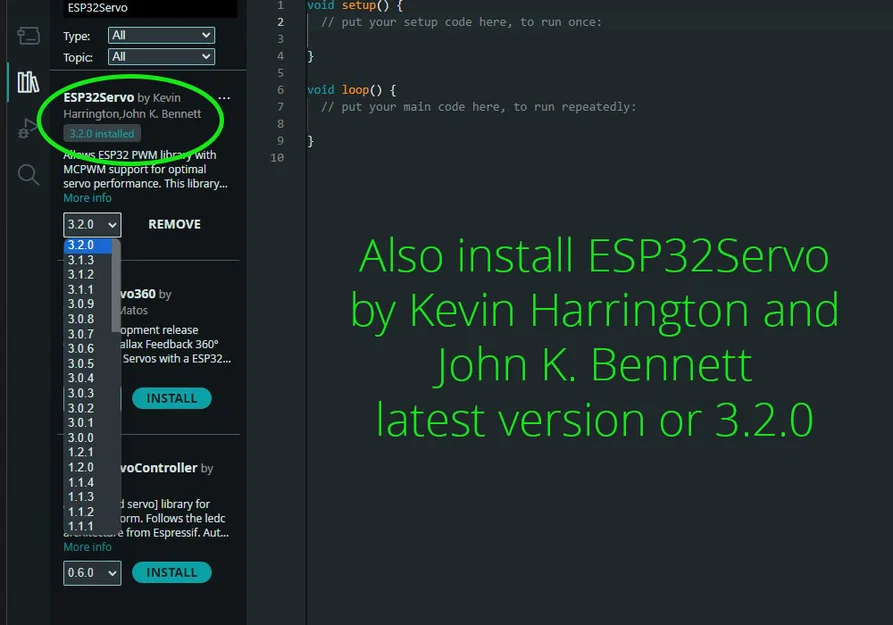
Task: Click the void setup() code line
Action: pyautogui.click(x=355, y=6)
